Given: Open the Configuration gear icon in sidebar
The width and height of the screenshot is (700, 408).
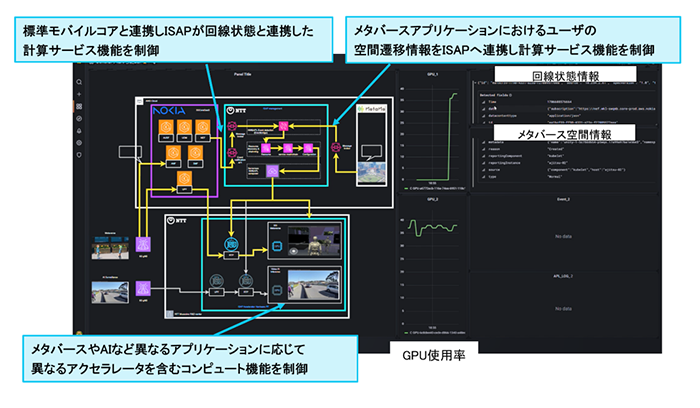Looking at the screenshot, I should [x=80, y=142].
